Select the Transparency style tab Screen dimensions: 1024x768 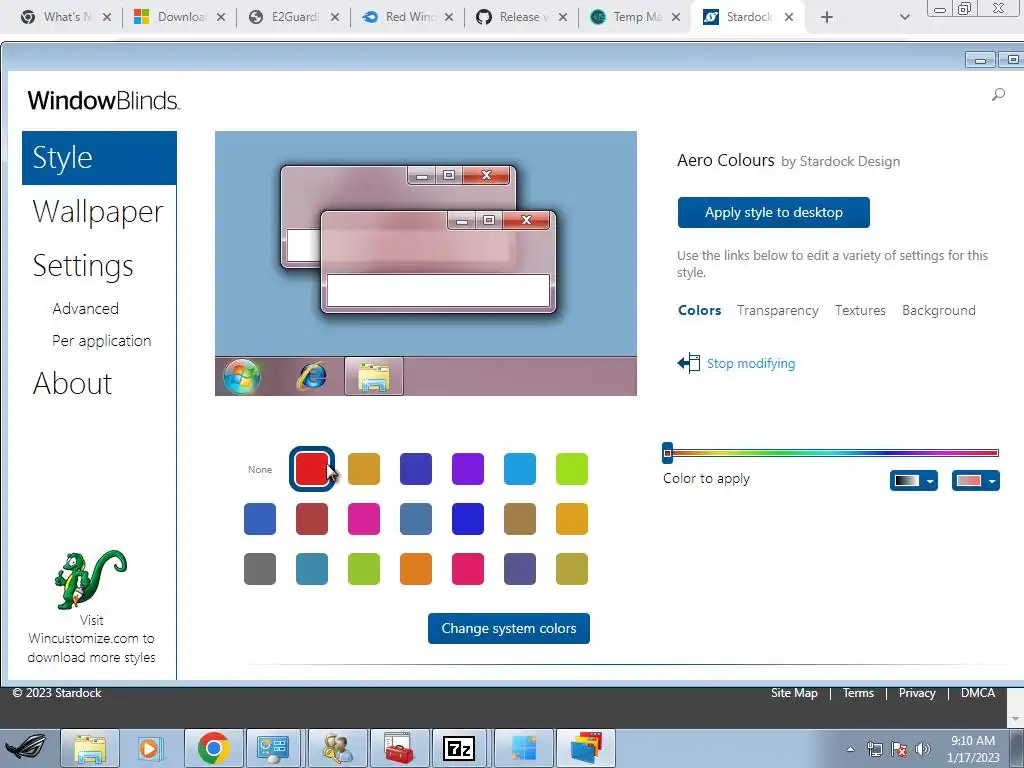tap(778, 310)
